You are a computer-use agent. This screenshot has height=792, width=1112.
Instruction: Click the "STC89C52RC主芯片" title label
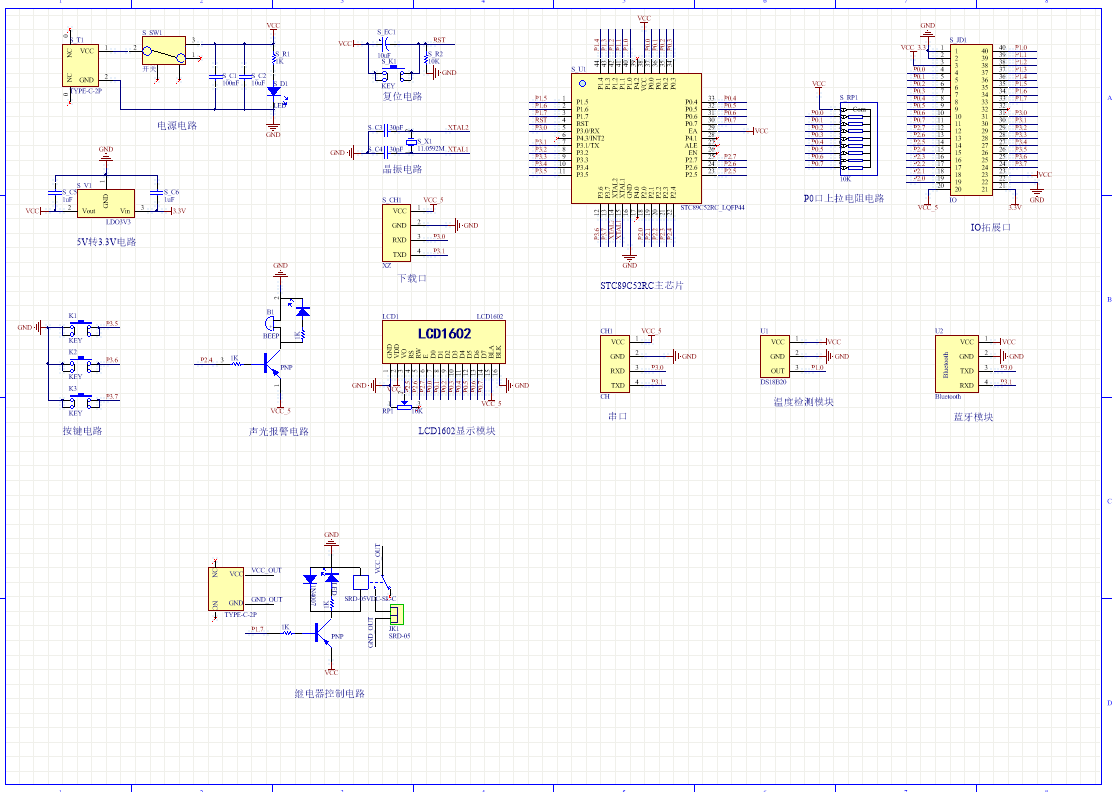tap(641, 286)
